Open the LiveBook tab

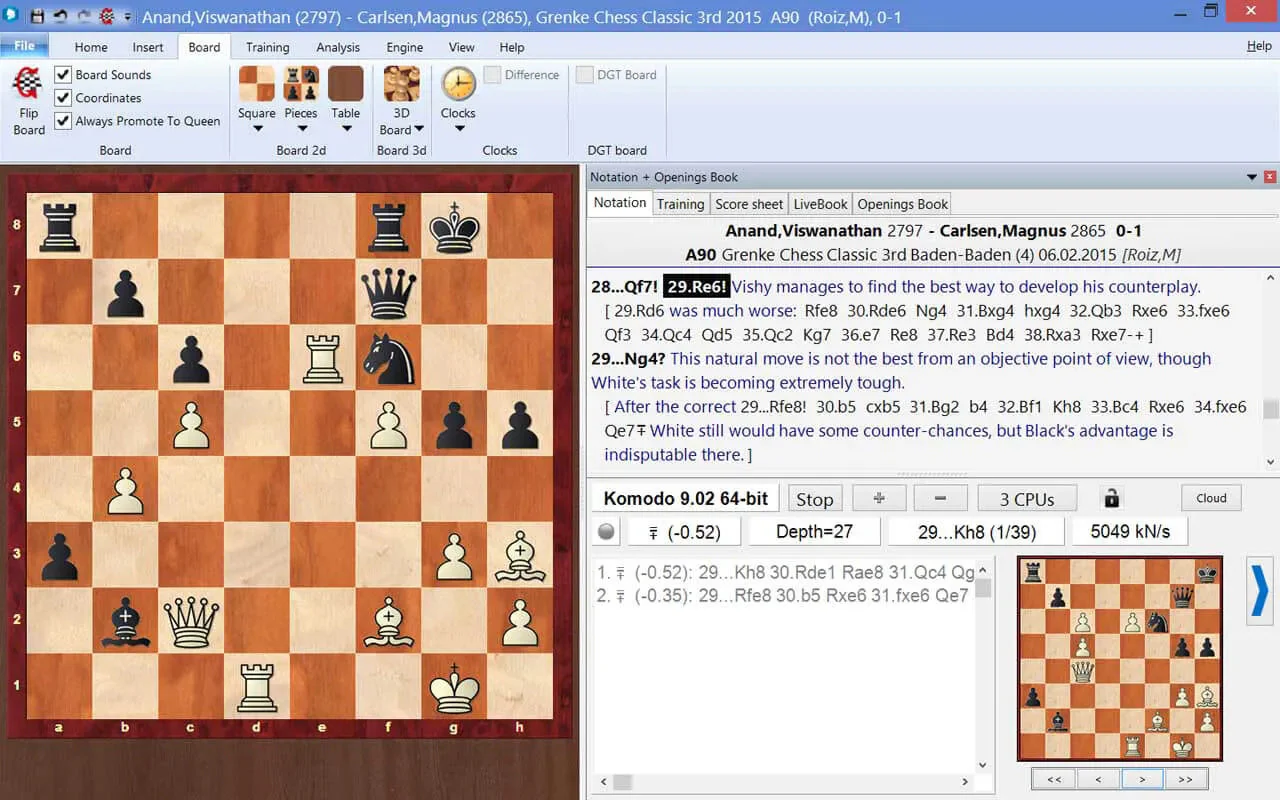(x=820, y=204)
